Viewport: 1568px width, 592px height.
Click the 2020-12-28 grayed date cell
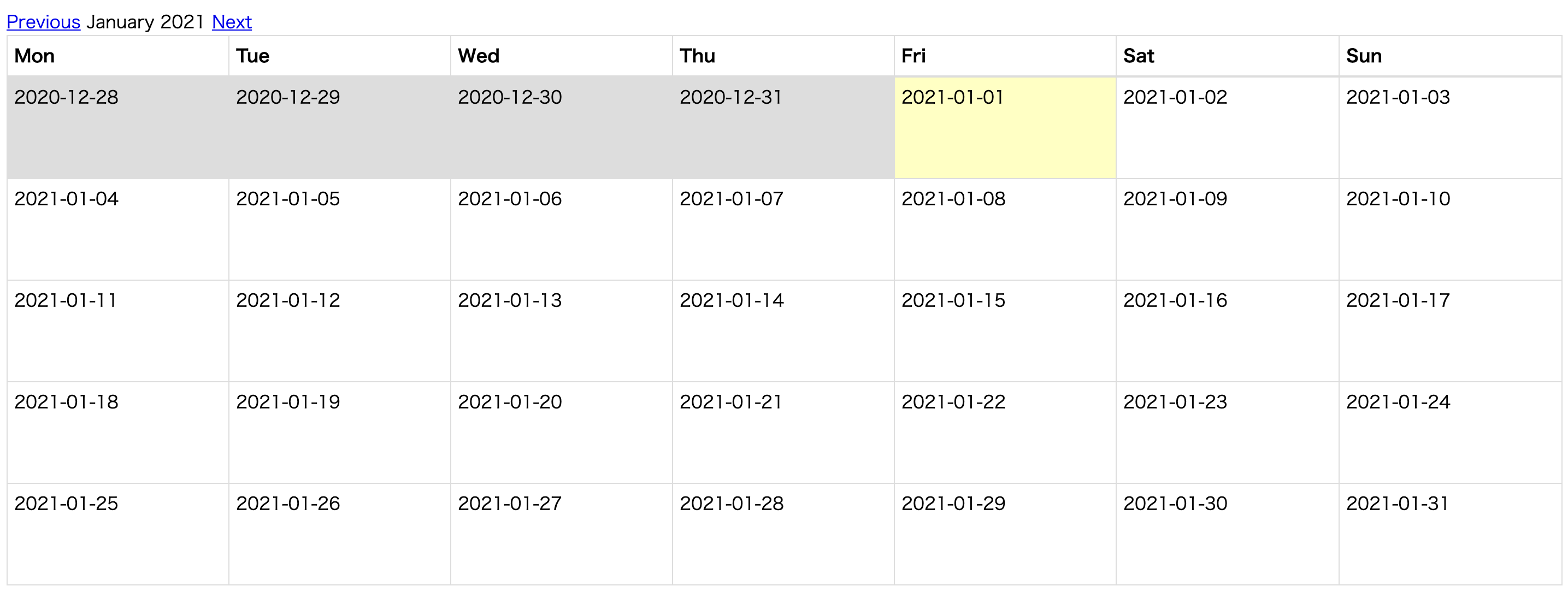tap(117, 127)
